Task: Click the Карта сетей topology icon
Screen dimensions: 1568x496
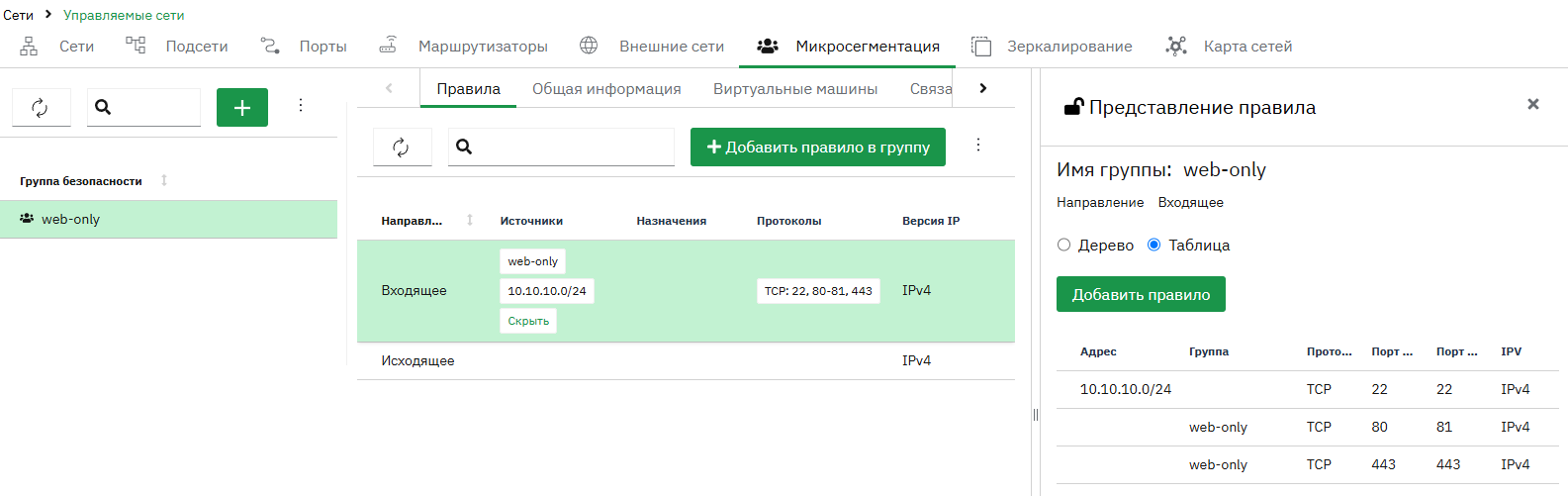Action: 1176,46
